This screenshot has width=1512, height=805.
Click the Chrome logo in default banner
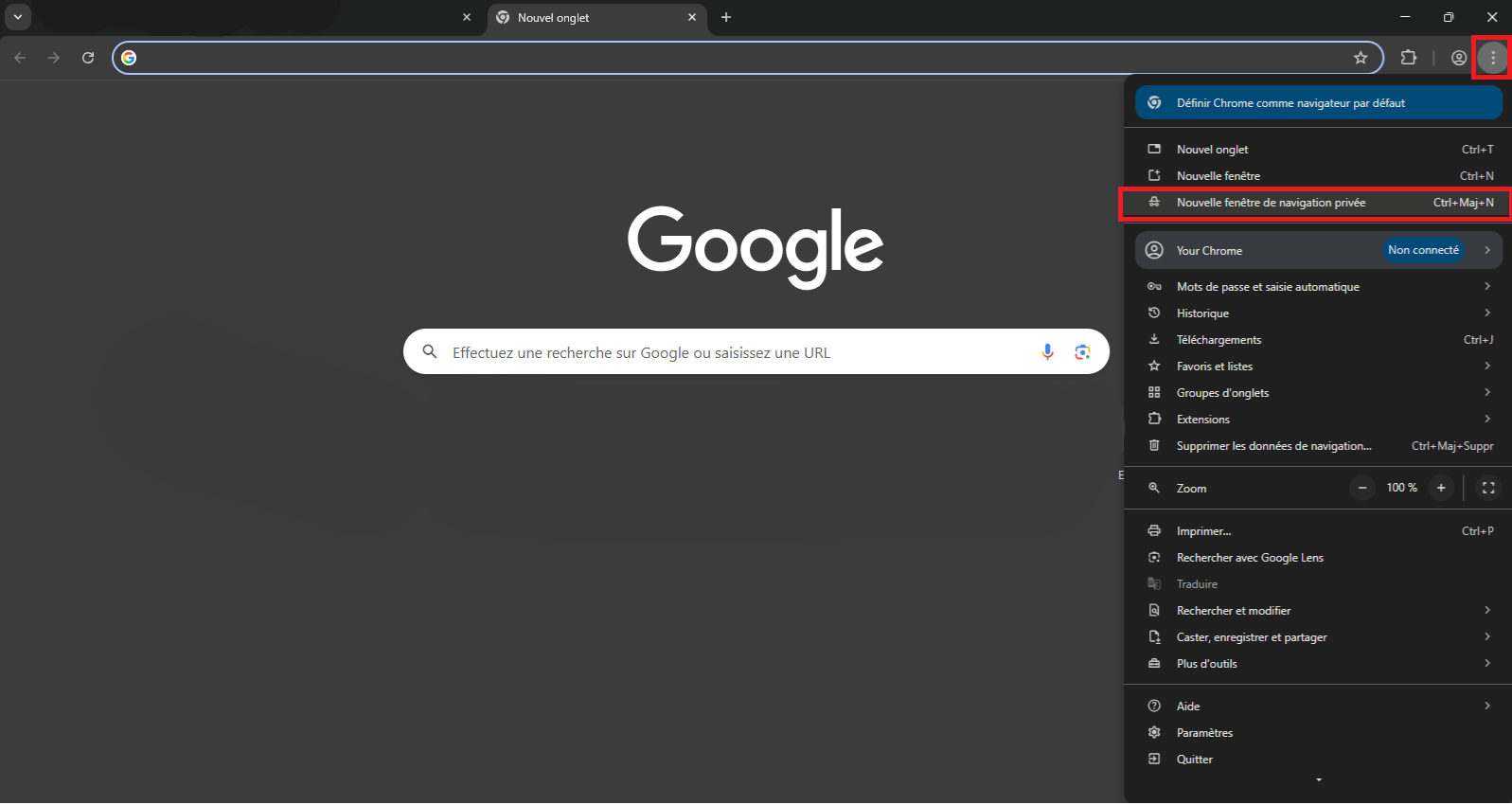pyautogui.click(x=1154, y=102)
